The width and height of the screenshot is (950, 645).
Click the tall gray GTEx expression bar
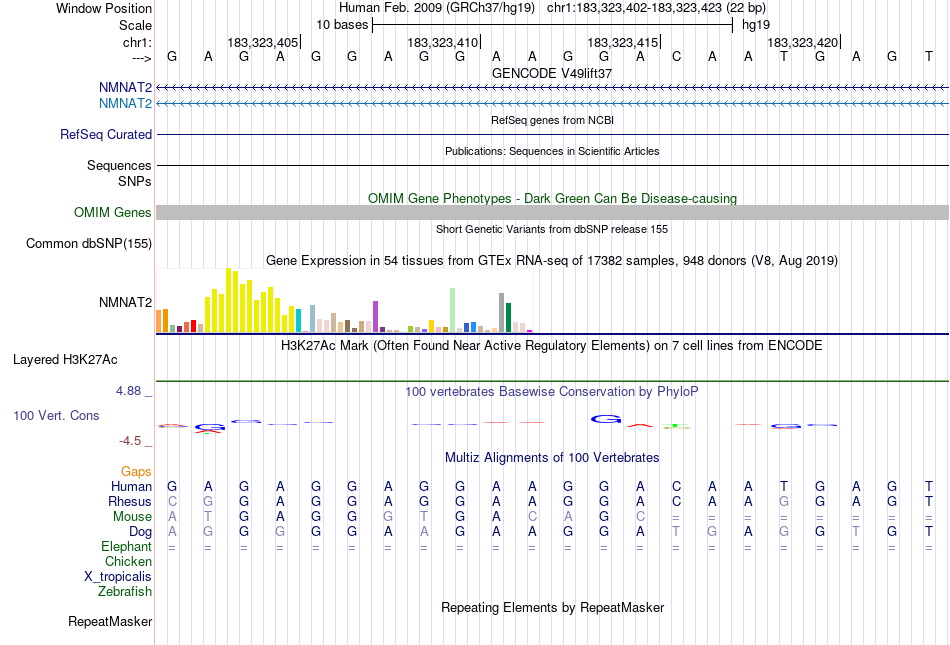501,313
